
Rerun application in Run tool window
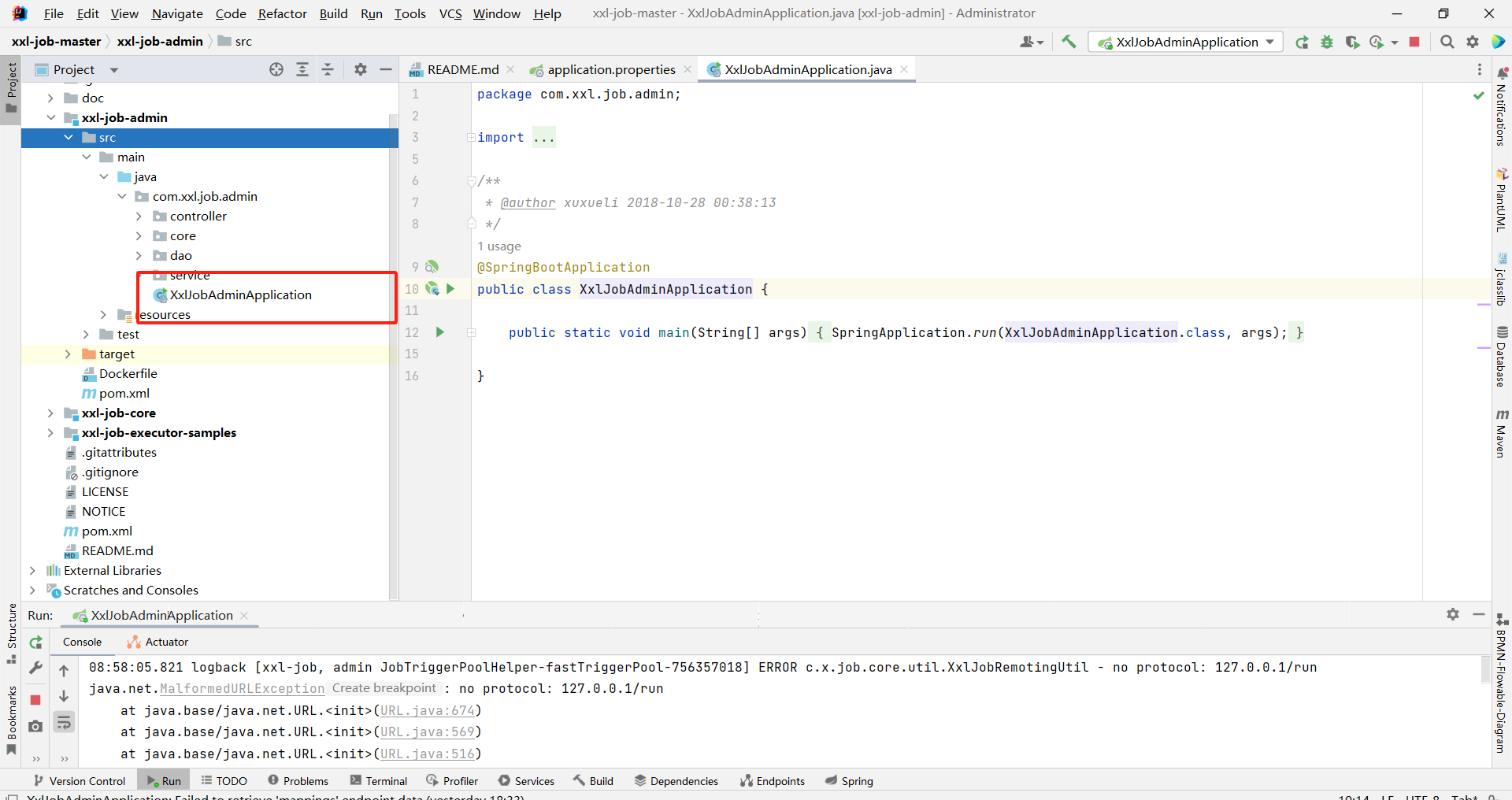pyautogui.click(x=35, y=643)
